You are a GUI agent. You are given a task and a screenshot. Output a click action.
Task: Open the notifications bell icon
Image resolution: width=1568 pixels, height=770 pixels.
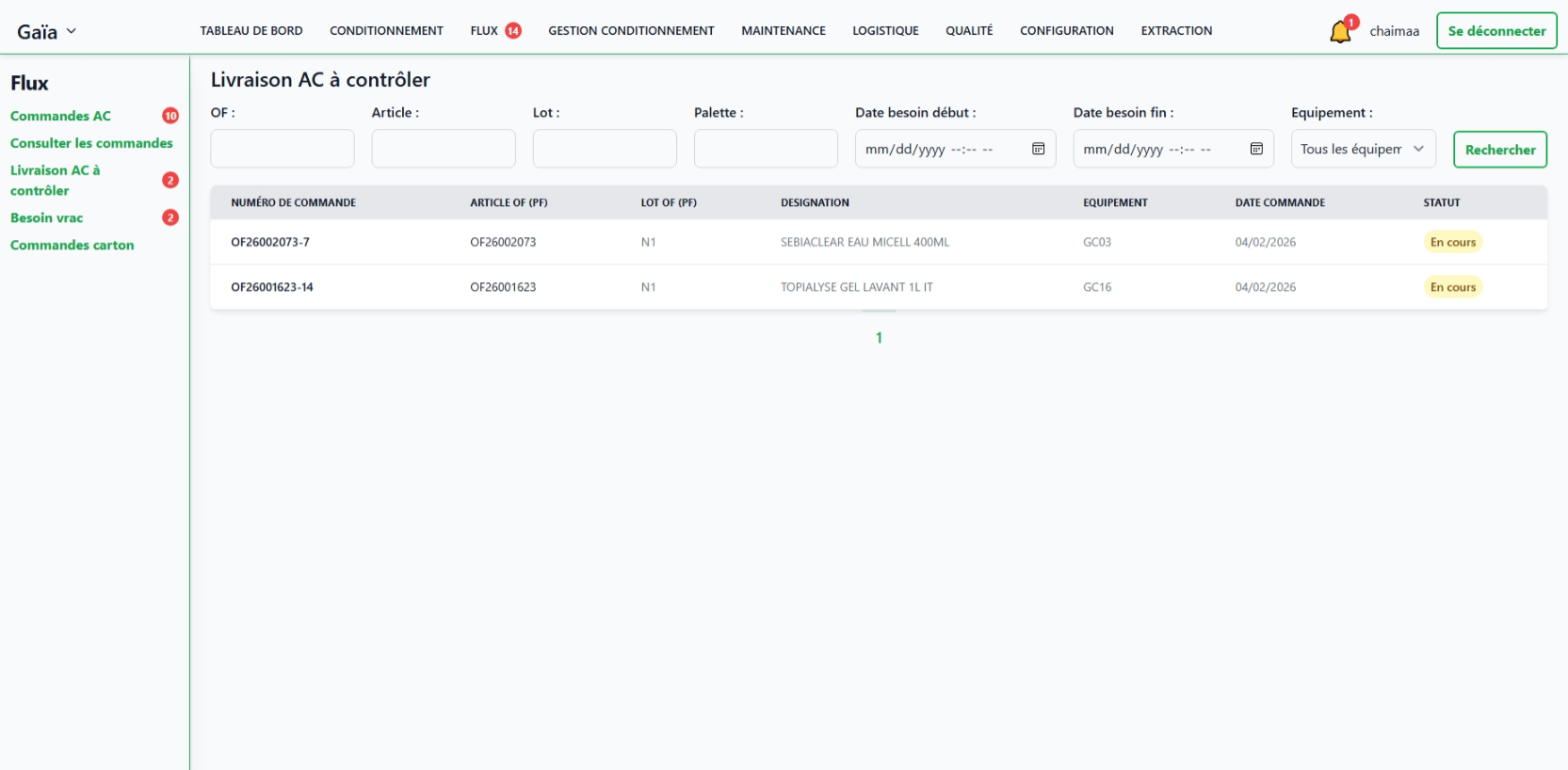pyautogui.click(x=1341, y=32)
